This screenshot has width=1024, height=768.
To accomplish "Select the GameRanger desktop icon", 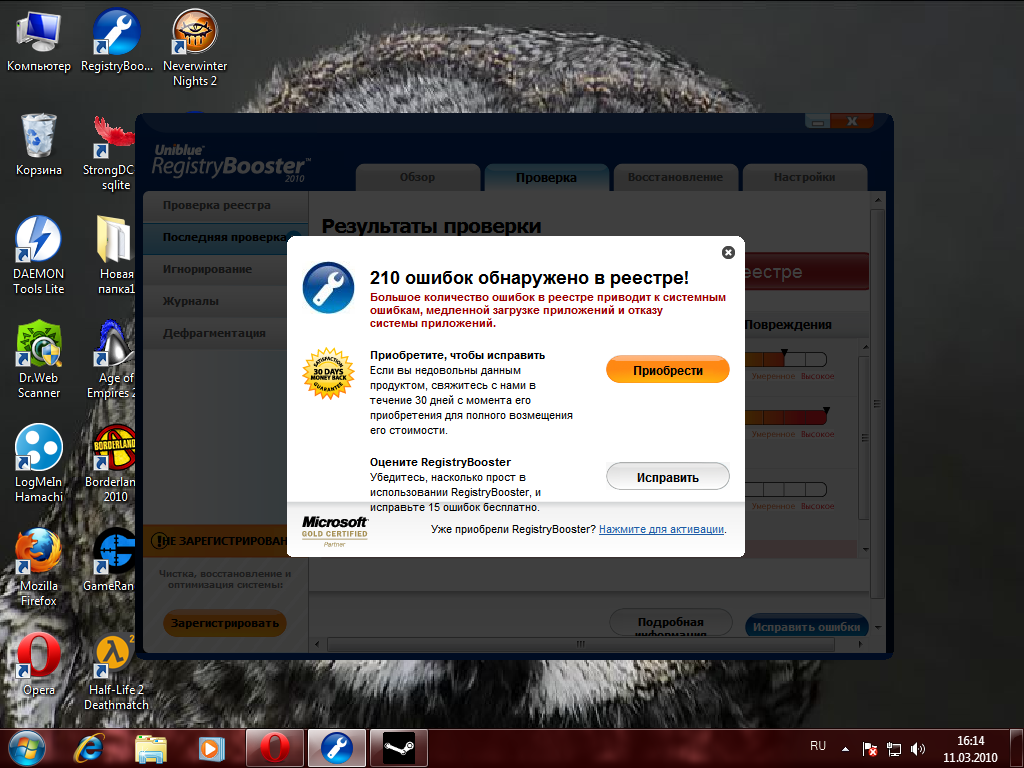I will point(111,559).
